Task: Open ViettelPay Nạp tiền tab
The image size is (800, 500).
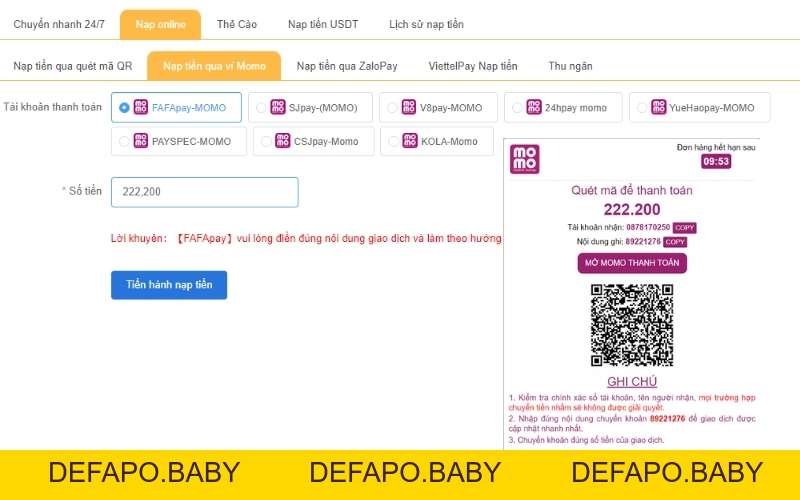Action: point(472,66)
